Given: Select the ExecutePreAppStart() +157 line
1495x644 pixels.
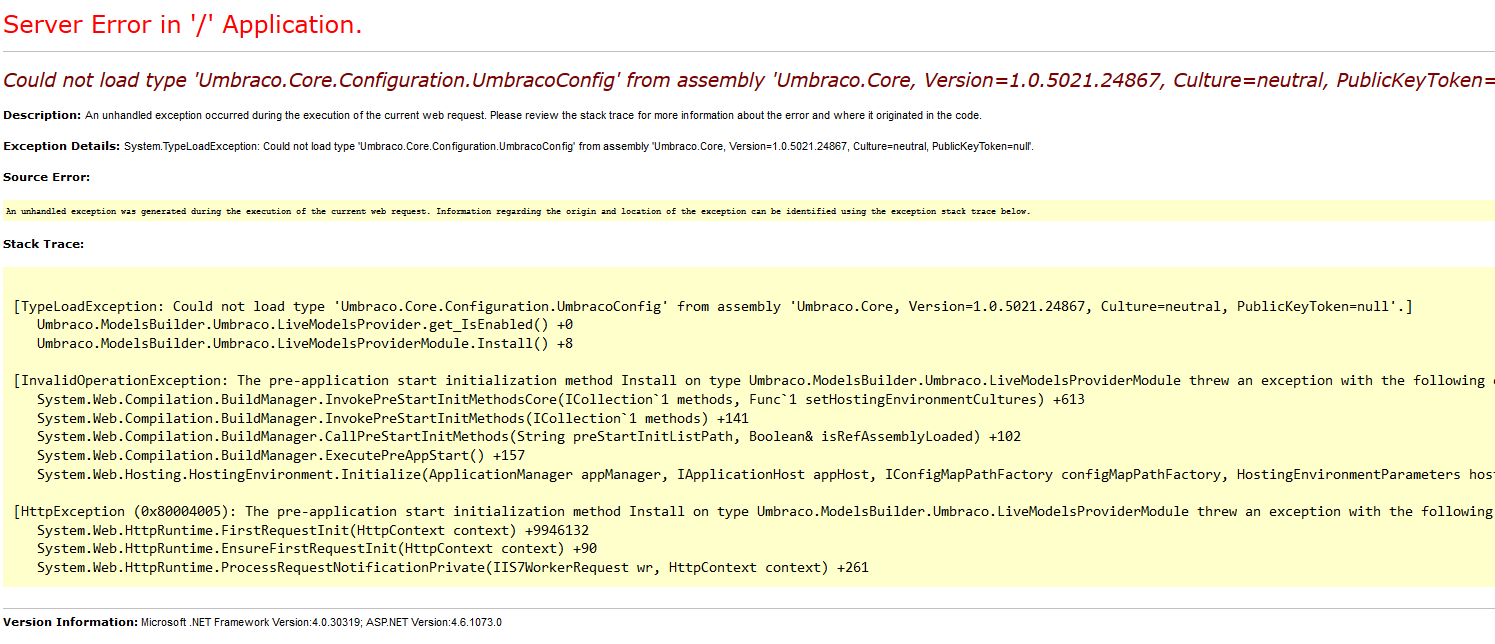Looking at the screenshot, I should pyautogui.click(x=281, y=455).
